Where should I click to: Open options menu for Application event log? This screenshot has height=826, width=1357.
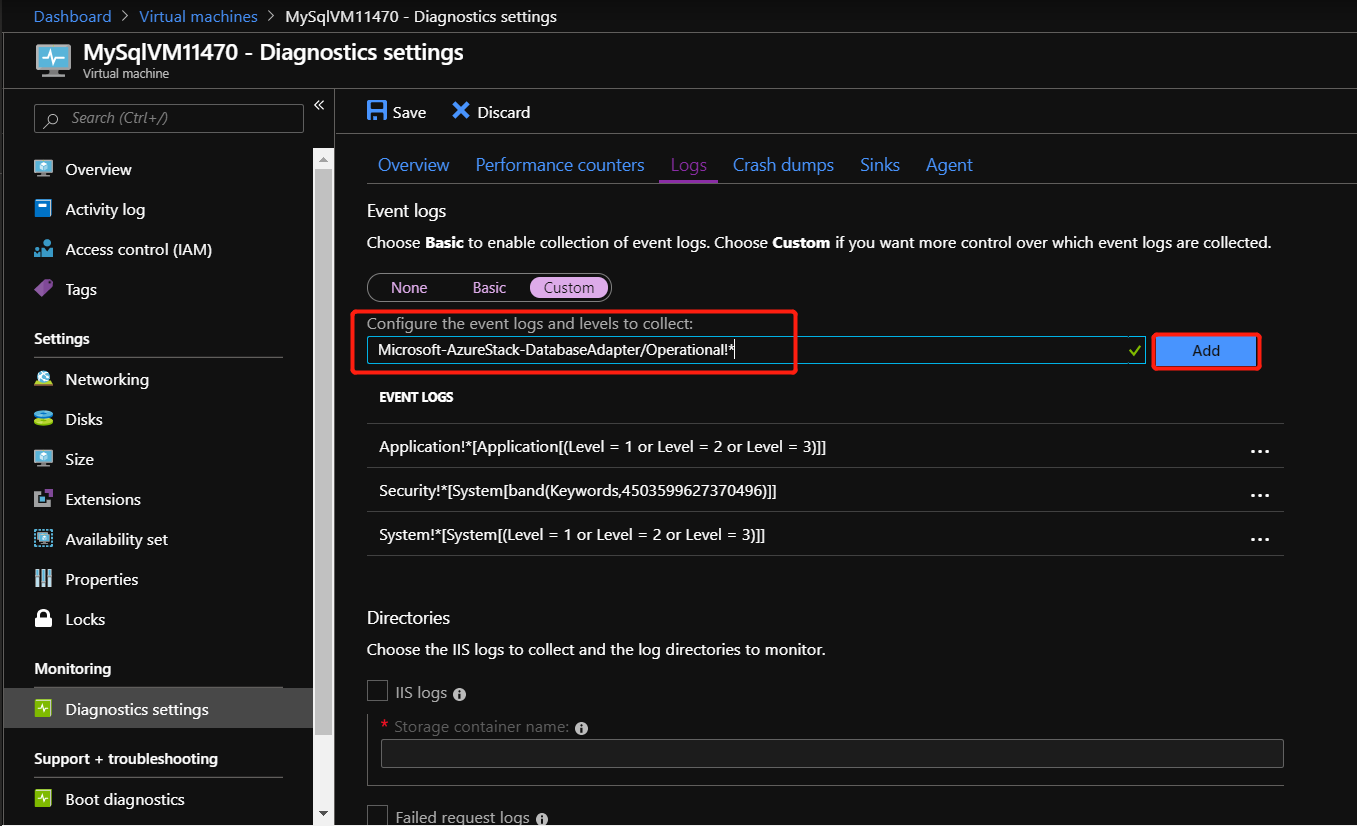1259,450
